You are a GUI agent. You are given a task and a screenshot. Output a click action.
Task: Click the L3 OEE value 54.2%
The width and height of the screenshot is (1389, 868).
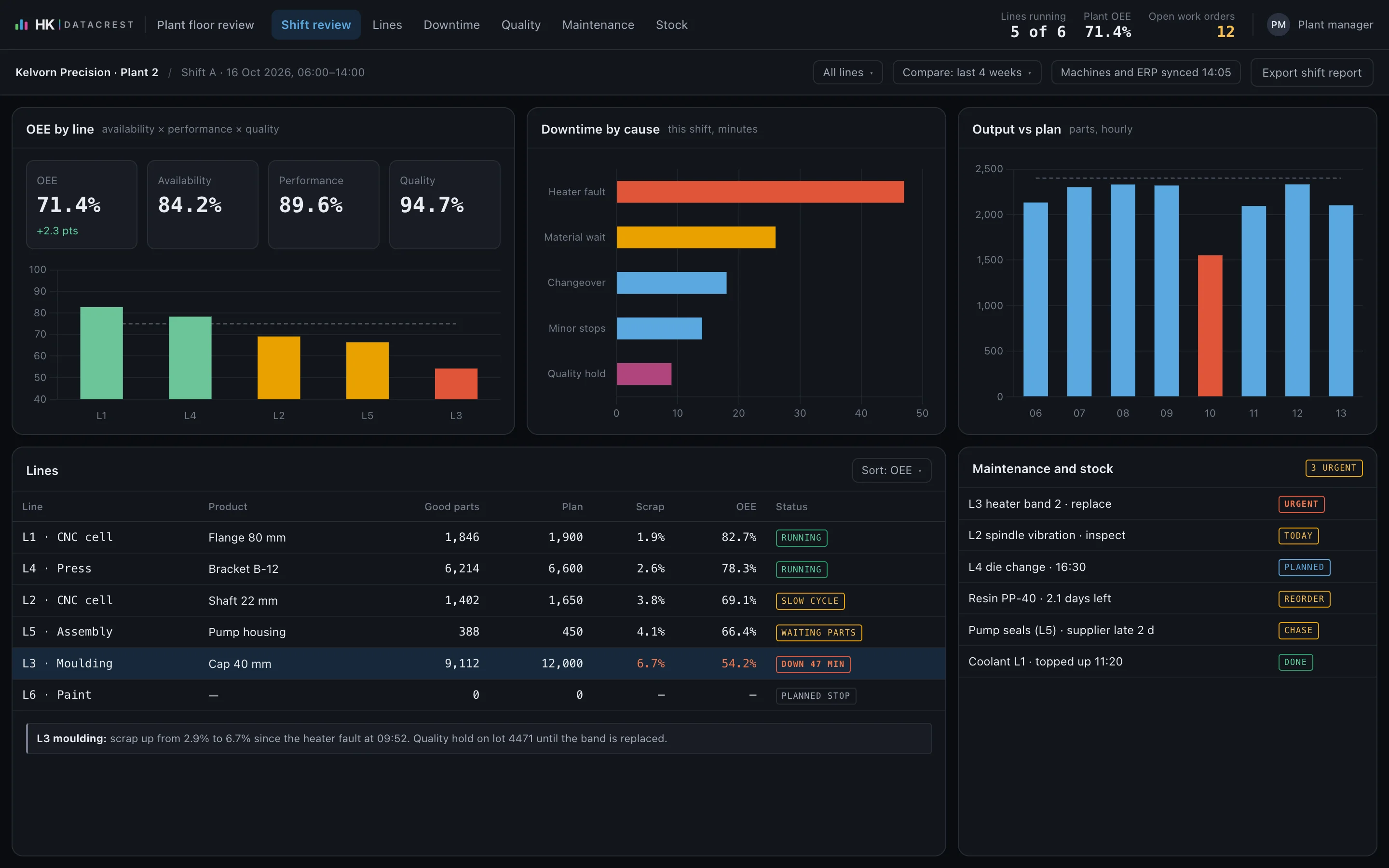pyautogui.click(x=739, y=664)
